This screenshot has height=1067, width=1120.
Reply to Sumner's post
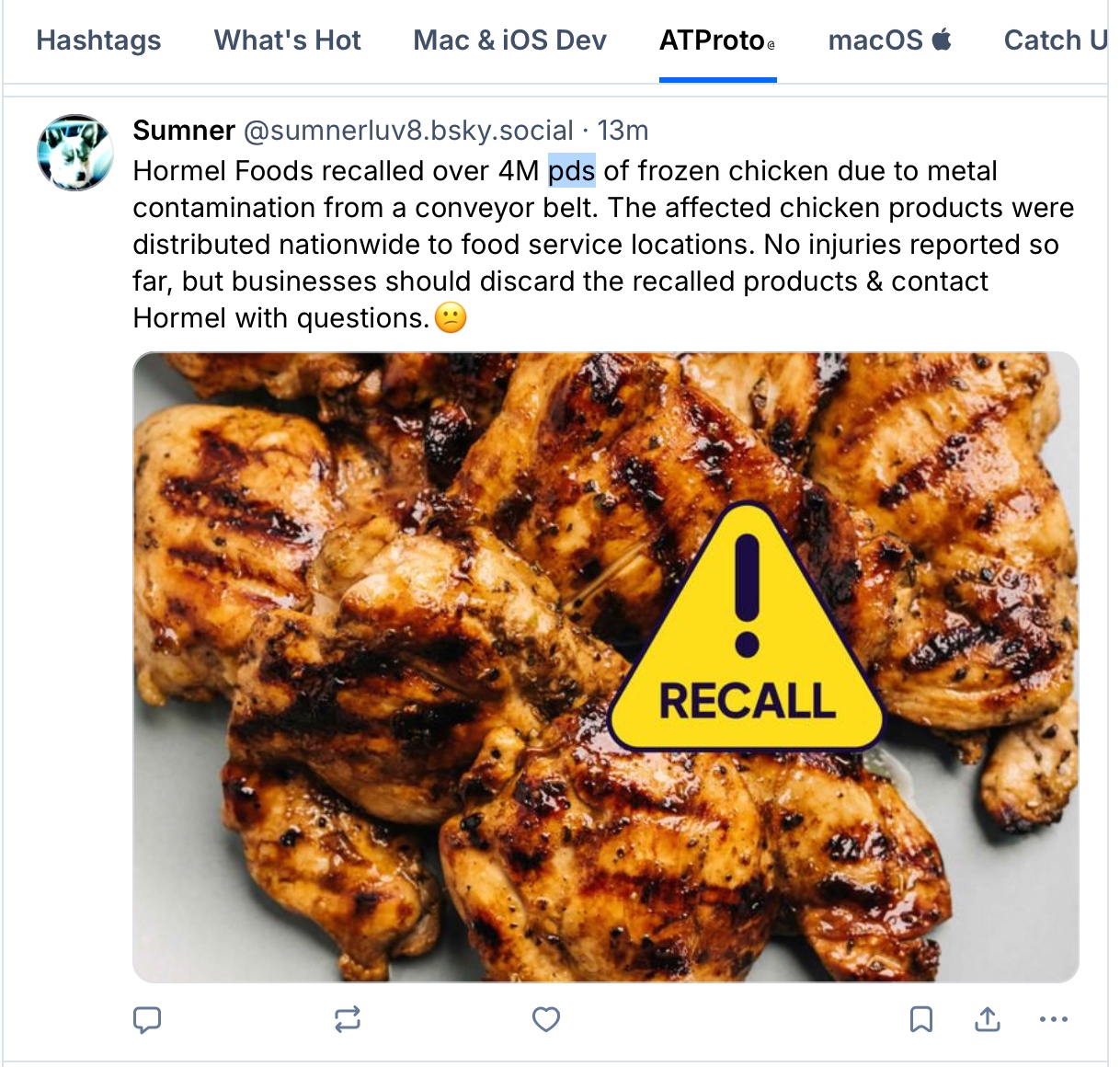[x=147, y=1019]
